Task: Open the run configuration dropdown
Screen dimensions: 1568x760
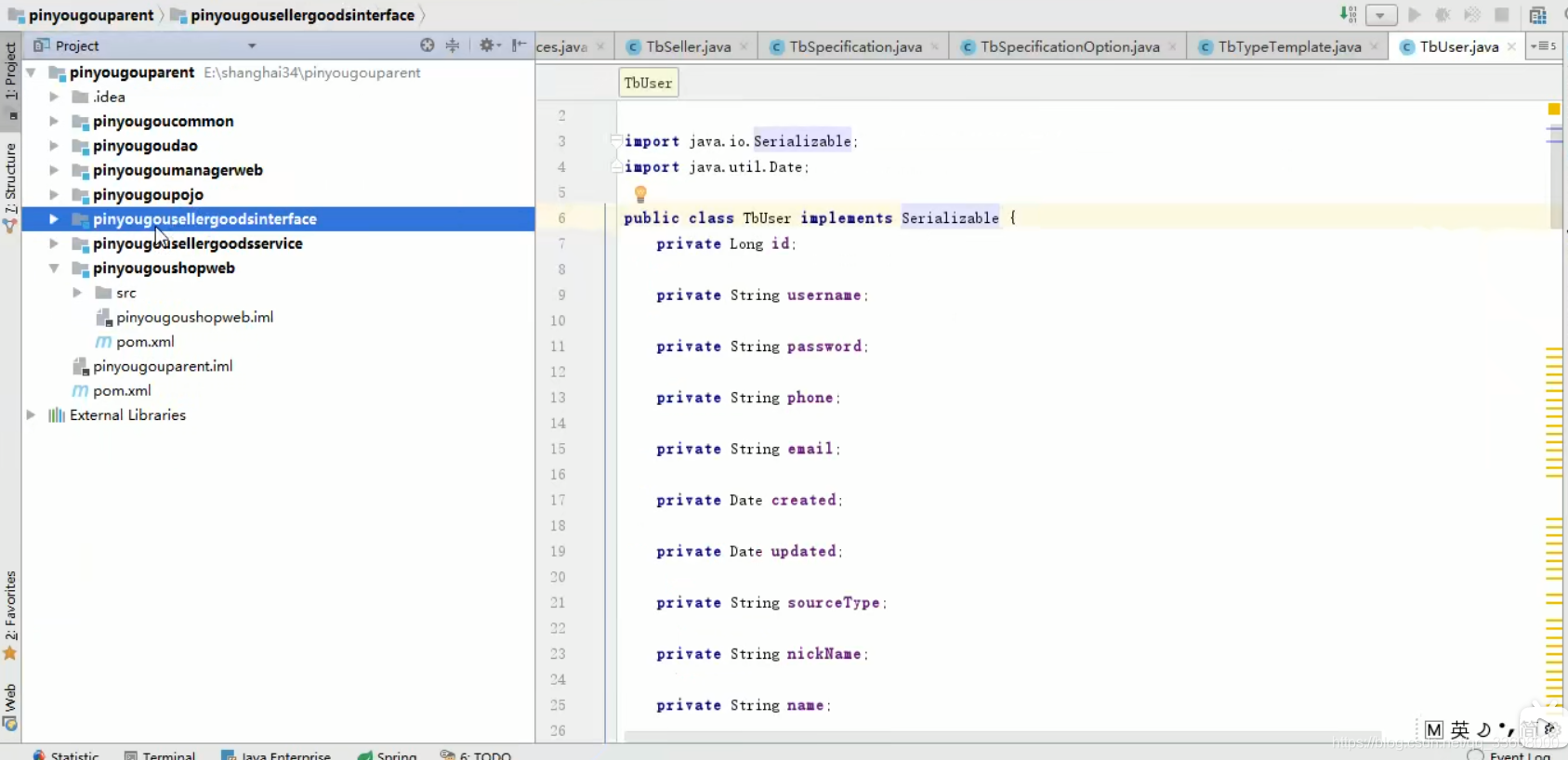Action: click(1380, 15)
